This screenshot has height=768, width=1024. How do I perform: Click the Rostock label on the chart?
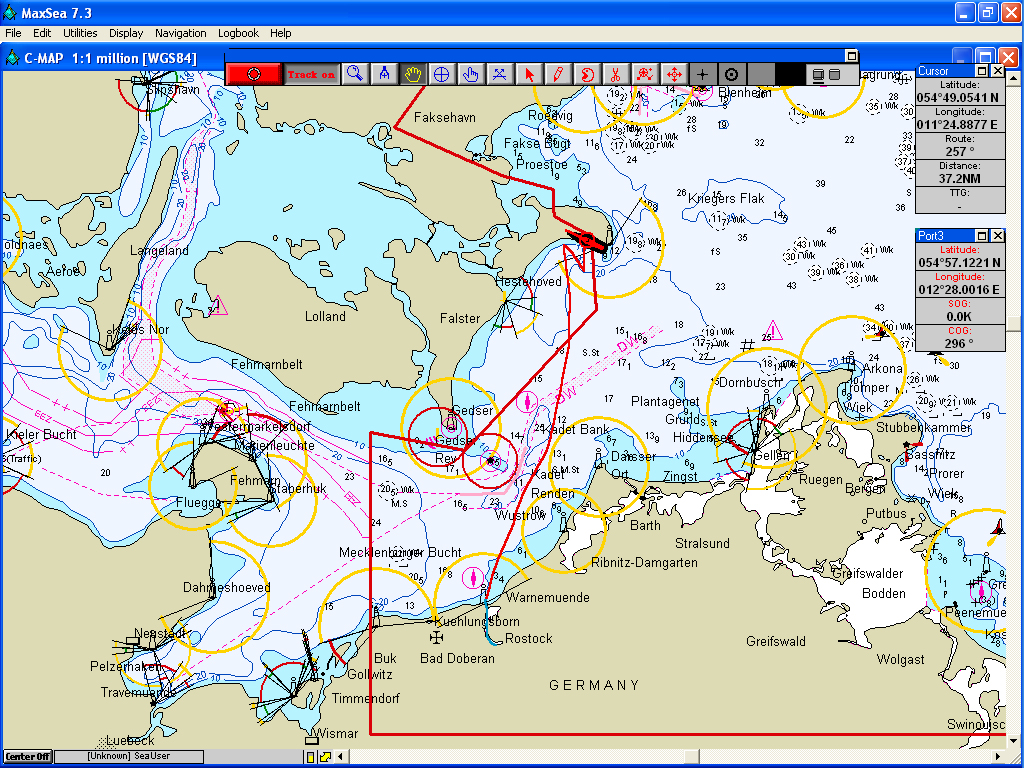[x=528, y=638]
